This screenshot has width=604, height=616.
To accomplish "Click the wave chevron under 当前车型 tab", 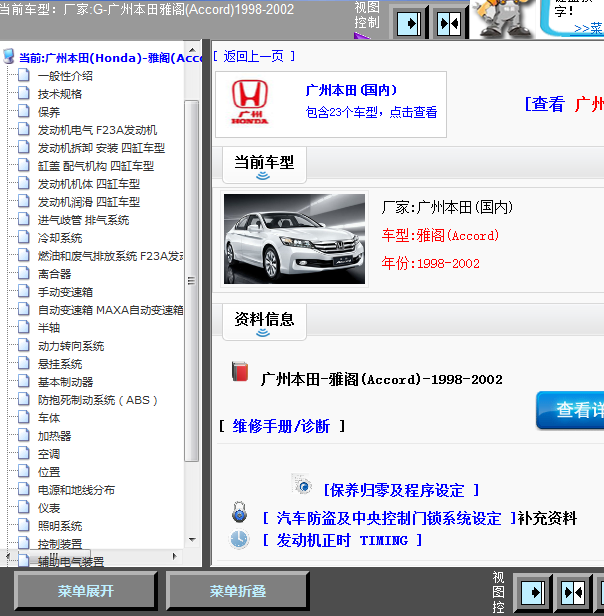I will click(263, 176).
